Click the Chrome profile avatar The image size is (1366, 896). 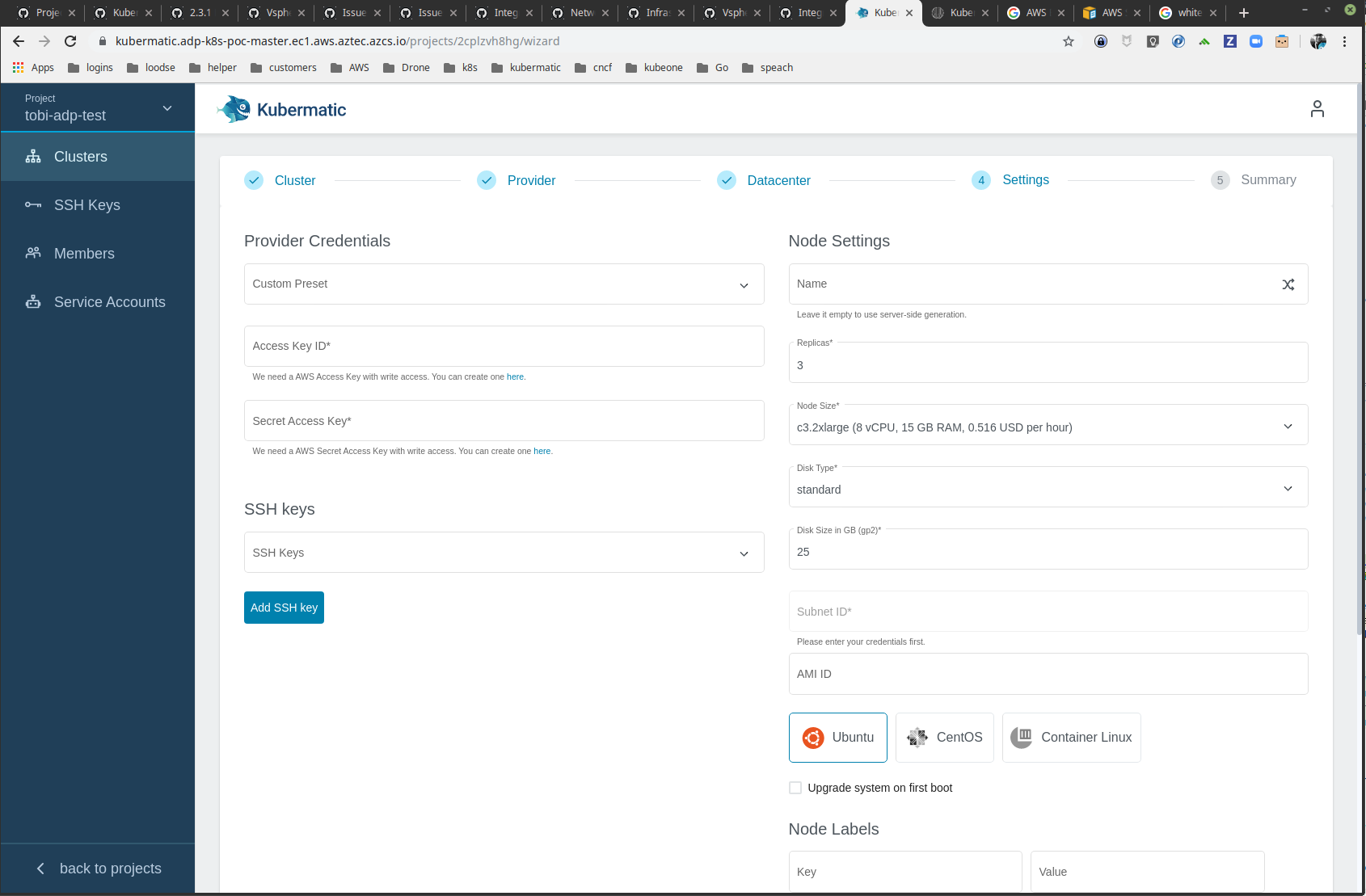1318,41
